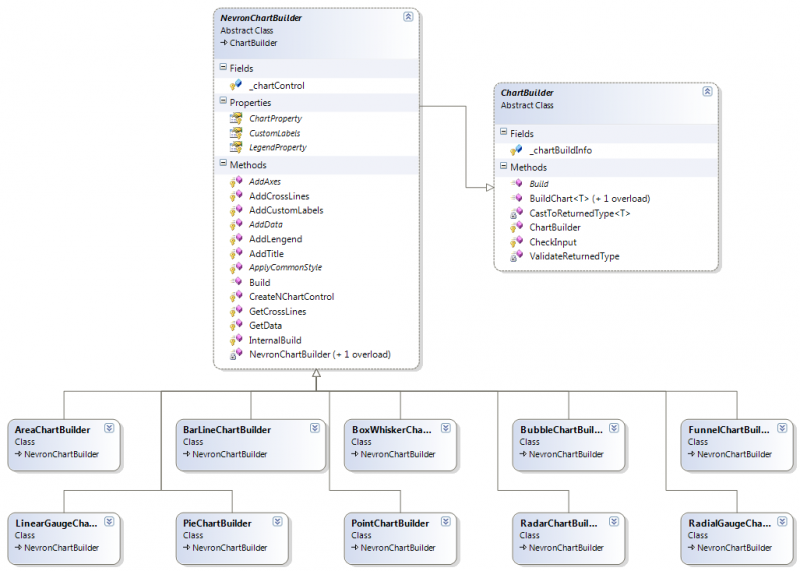The image size is (800, 571).
Task: Collapse the ChartBuilder abstract class box
Action: pyautogui.click(x=707, y=91)
